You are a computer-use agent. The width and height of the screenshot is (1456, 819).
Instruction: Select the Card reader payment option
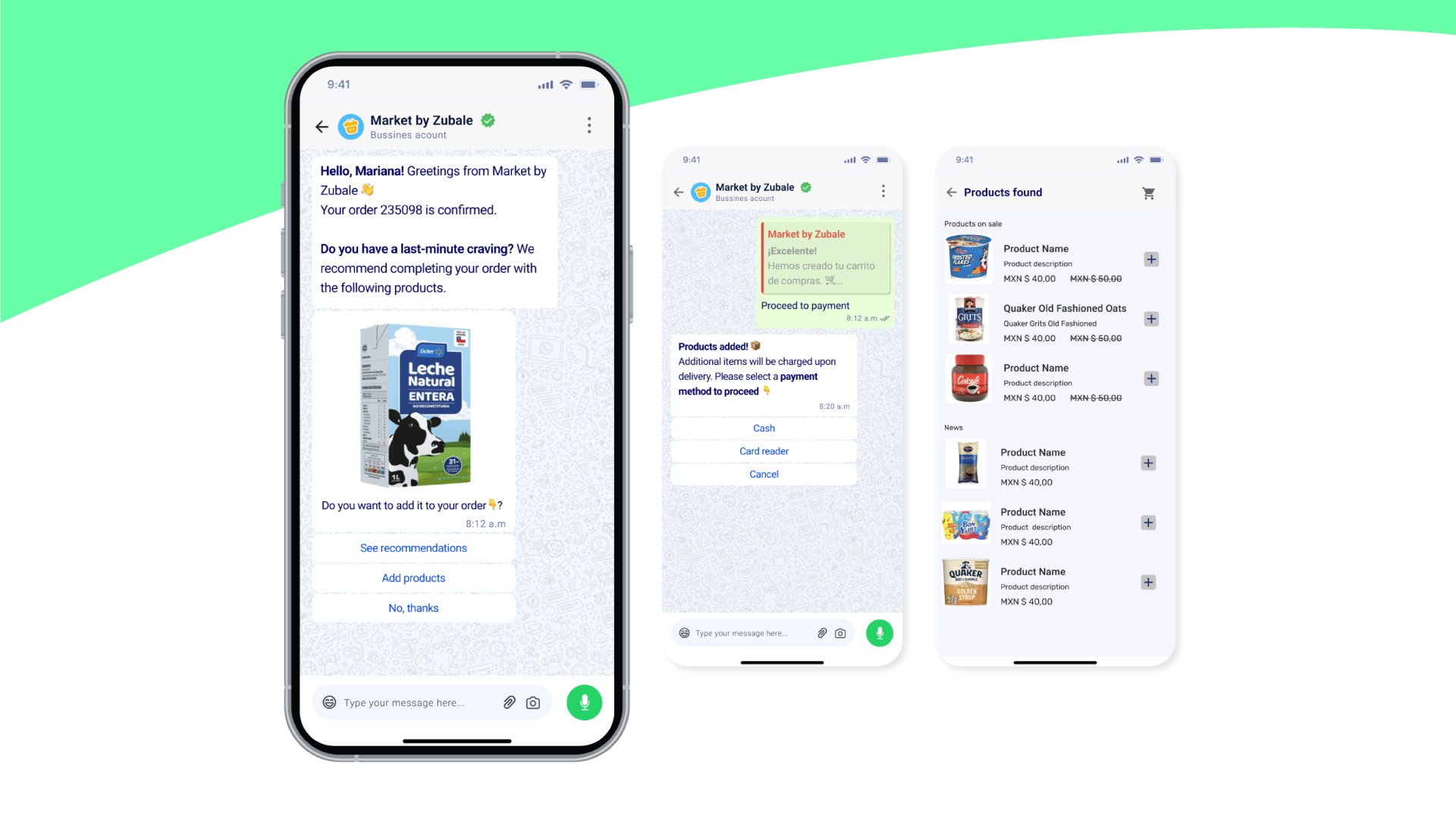(x=764, y=451)
